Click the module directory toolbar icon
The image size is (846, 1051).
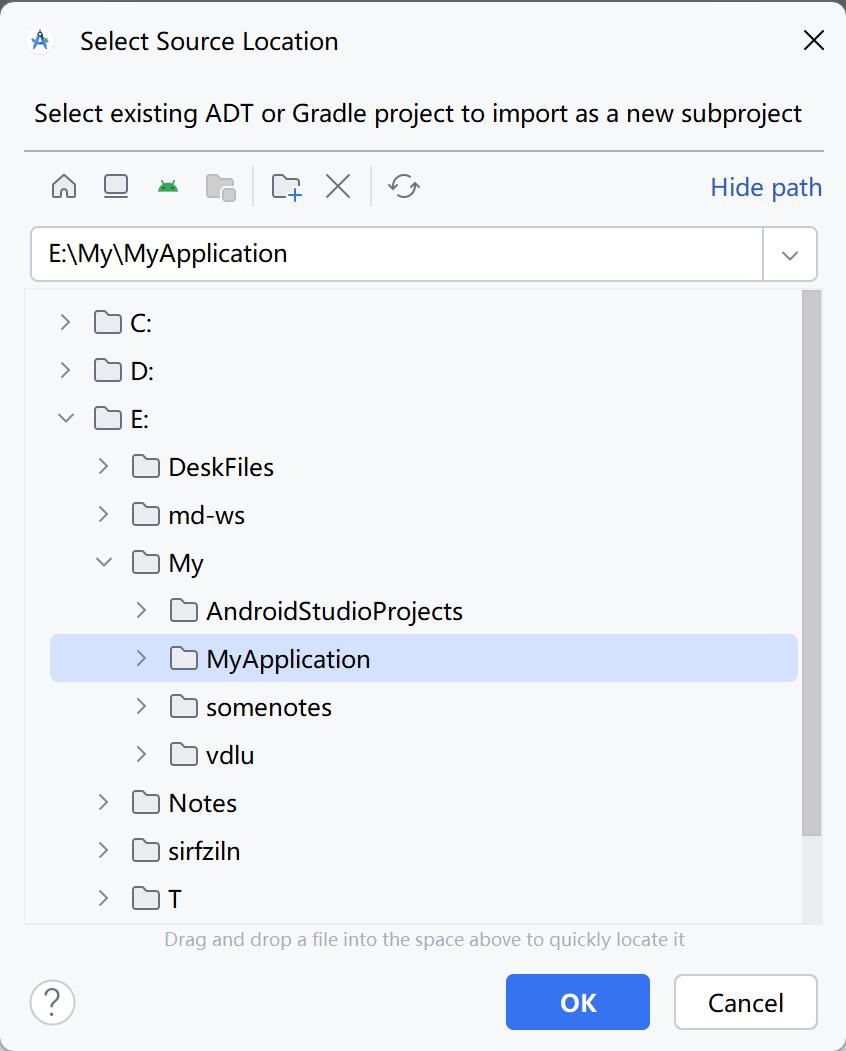pos(220,187)
